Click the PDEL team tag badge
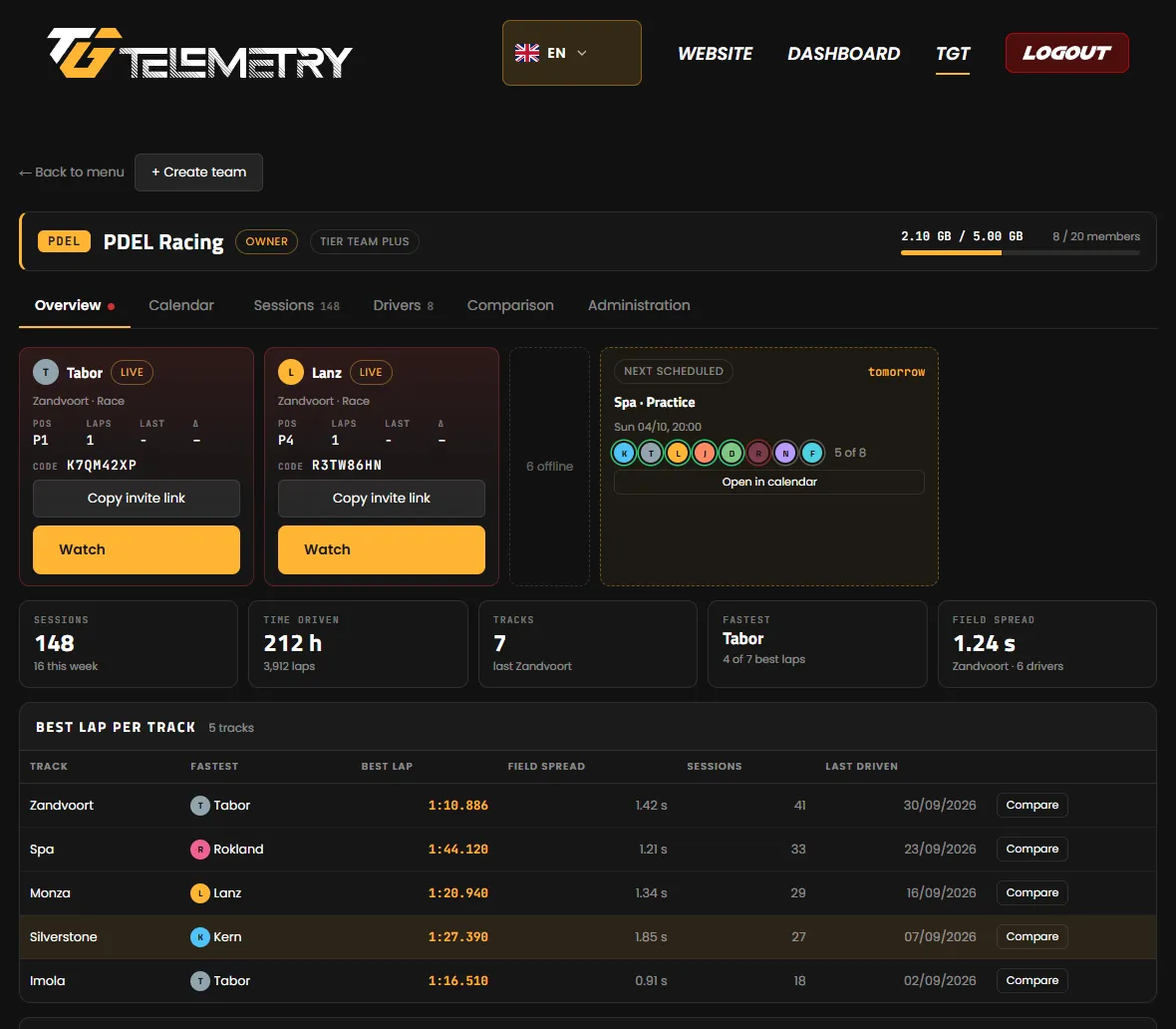Screen dimensions: 1176x1029 point(64,241)
